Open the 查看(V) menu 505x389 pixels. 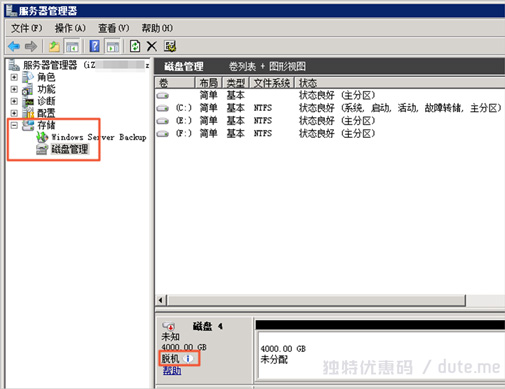[x=113, y=28]
